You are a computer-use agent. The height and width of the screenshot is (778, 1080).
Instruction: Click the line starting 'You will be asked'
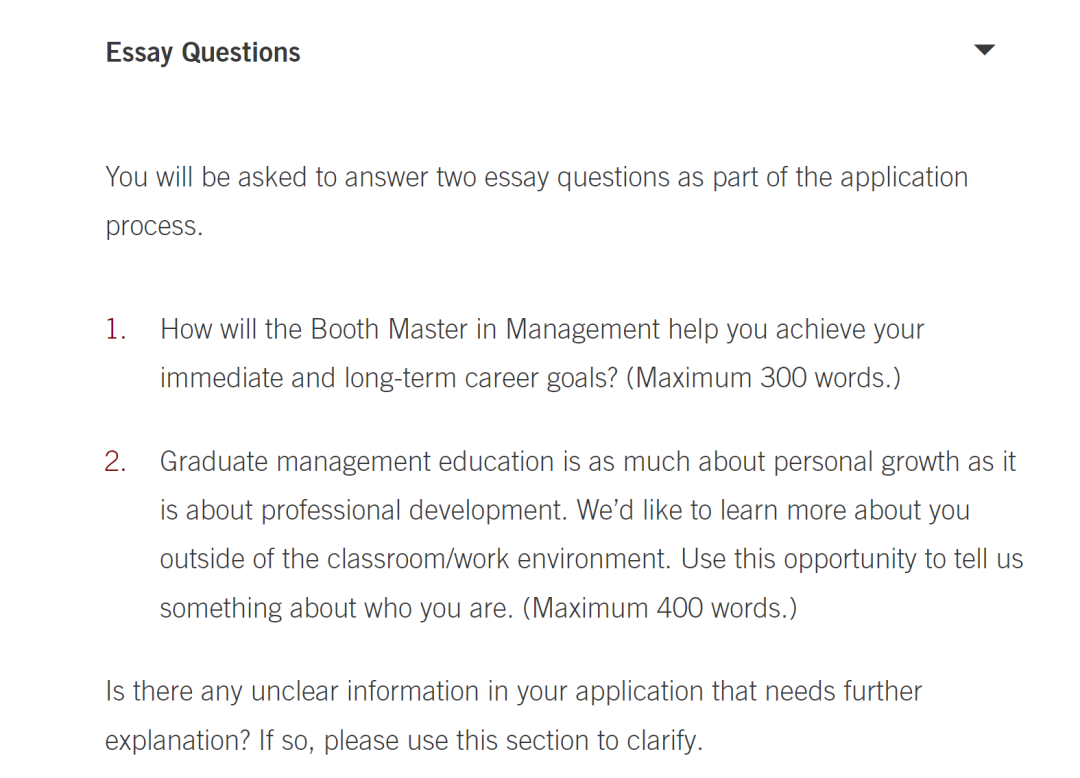pos(537,178)
